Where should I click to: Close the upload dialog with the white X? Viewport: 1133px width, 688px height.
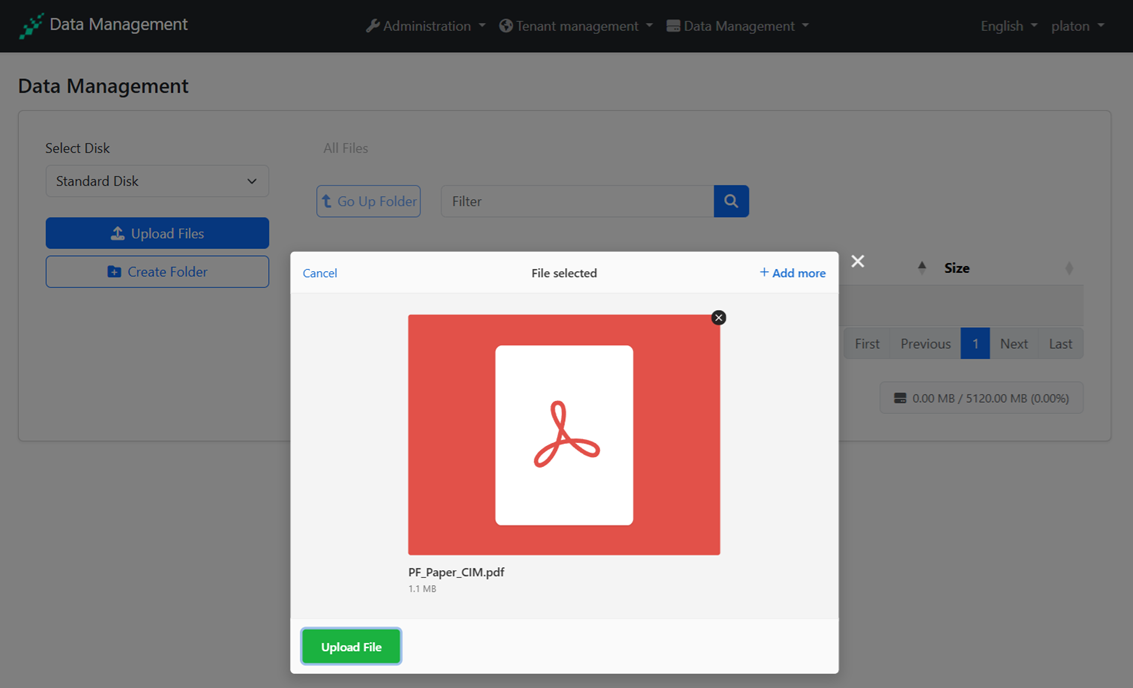[x=857, y=261]
